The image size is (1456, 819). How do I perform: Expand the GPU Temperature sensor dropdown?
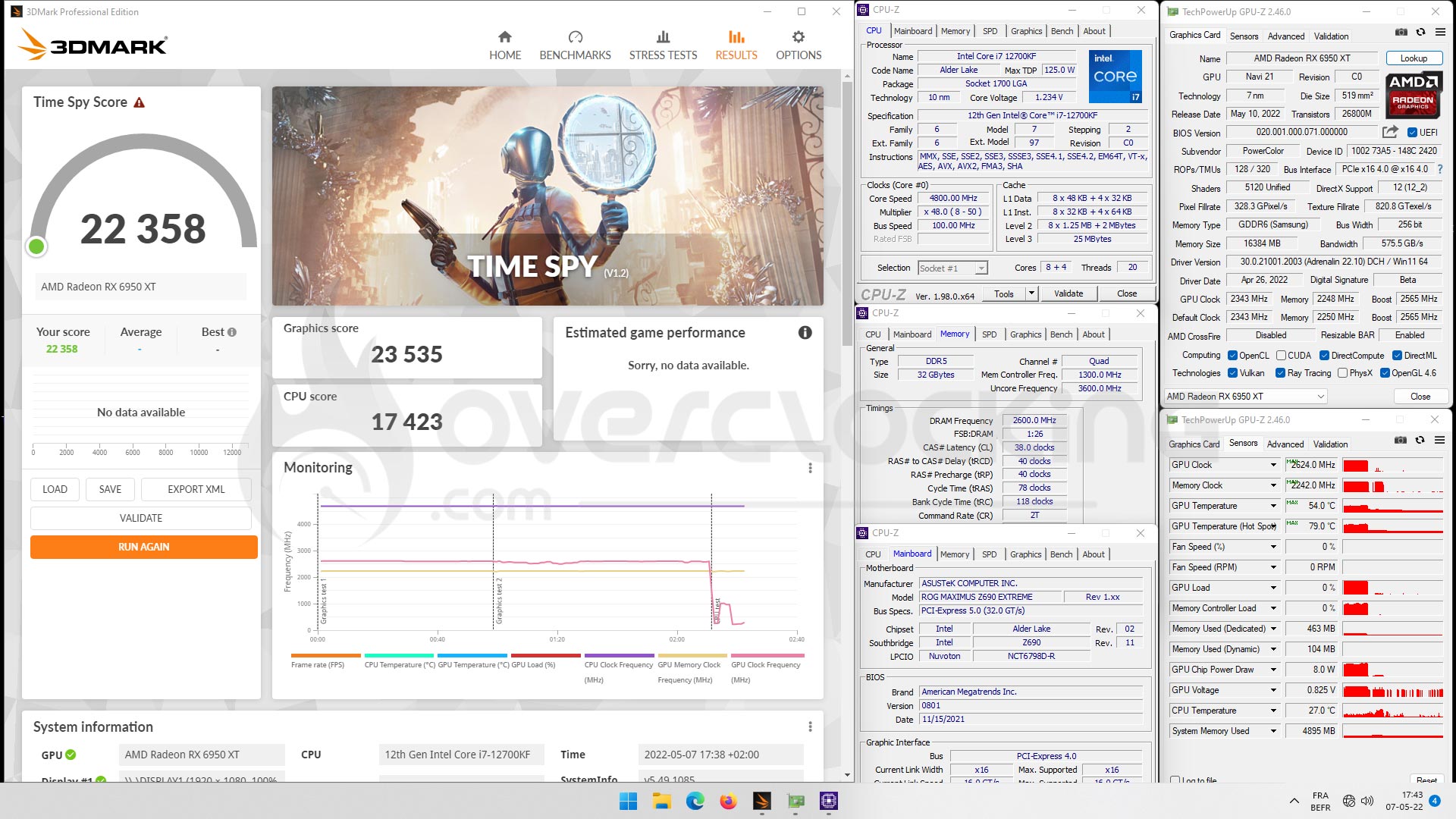(1273, 506)
